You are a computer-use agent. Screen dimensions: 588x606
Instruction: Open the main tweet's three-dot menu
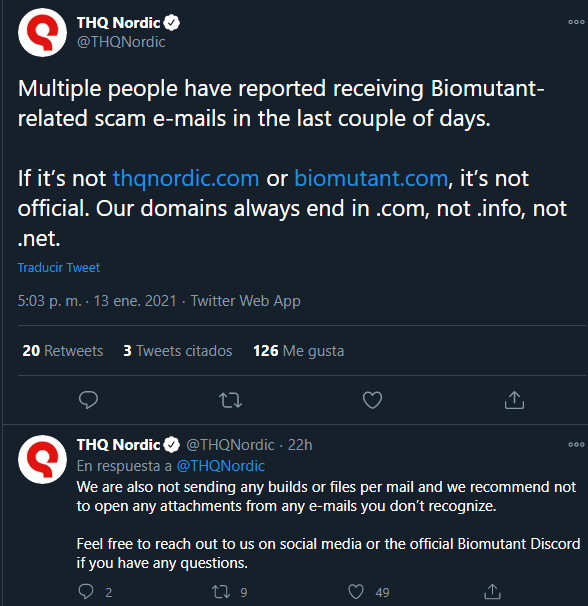(576, 22)
